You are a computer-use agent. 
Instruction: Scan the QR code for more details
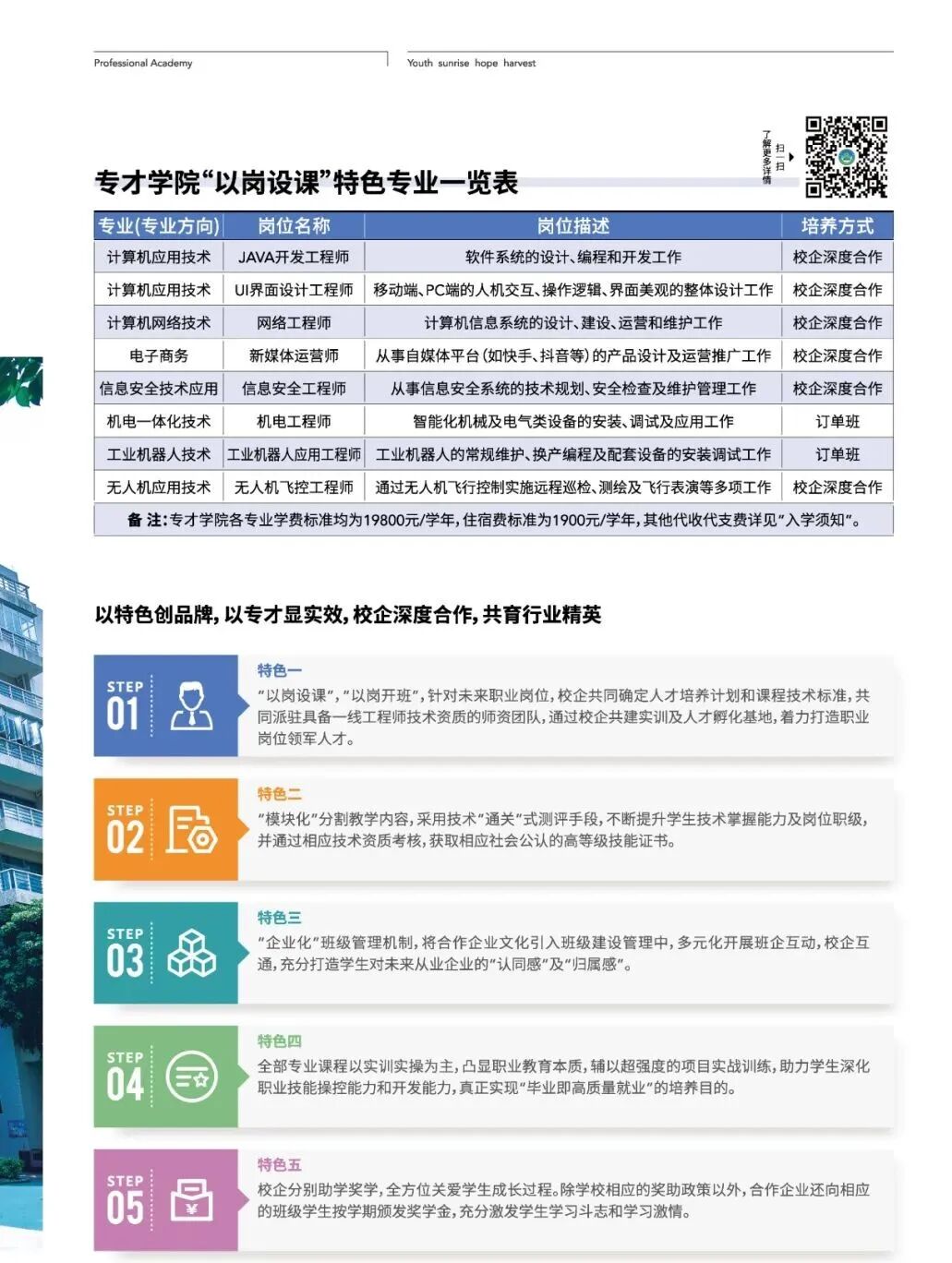click(846, 155)
